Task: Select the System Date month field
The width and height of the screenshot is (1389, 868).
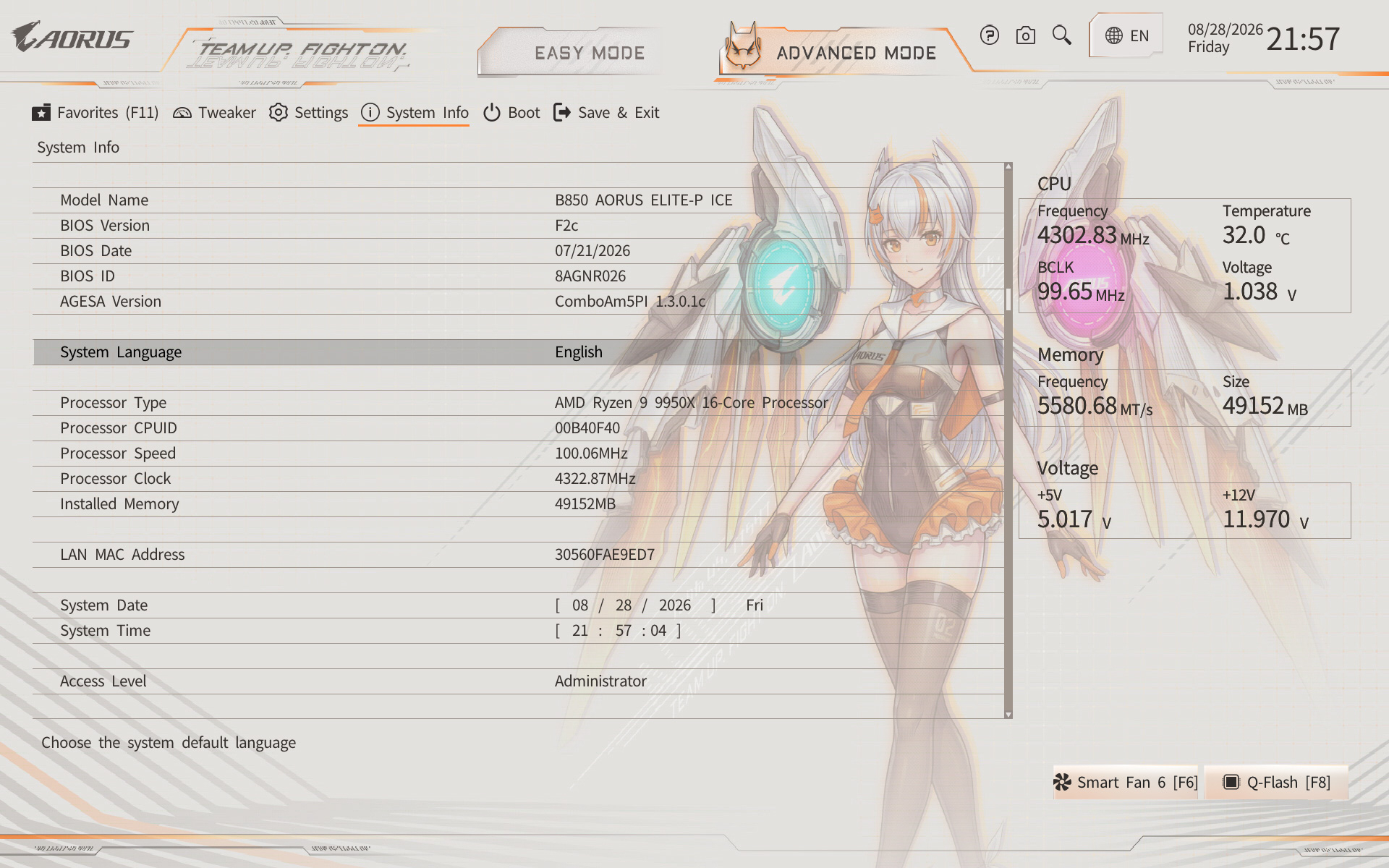Action: [580, 605]
